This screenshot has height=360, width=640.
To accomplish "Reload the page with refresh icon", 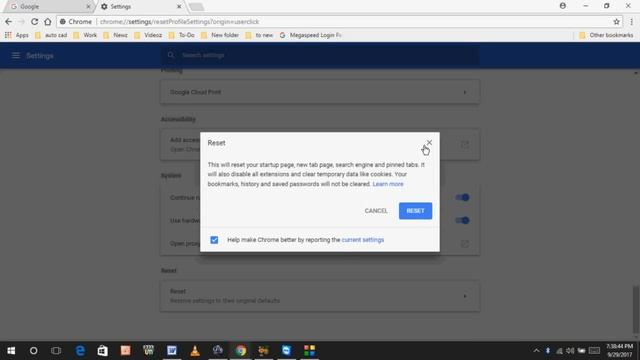I will pyautogui.click(x=34, y=22).
